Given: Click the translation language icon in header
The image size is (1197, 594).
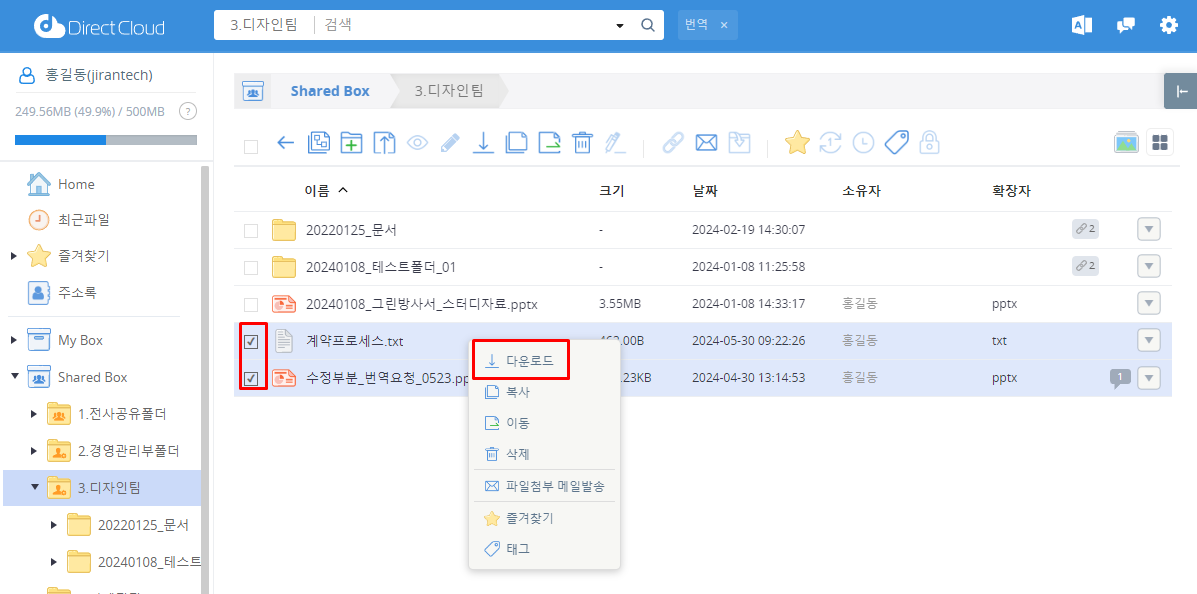Looking at the screenshot, I should point(1082,25).
